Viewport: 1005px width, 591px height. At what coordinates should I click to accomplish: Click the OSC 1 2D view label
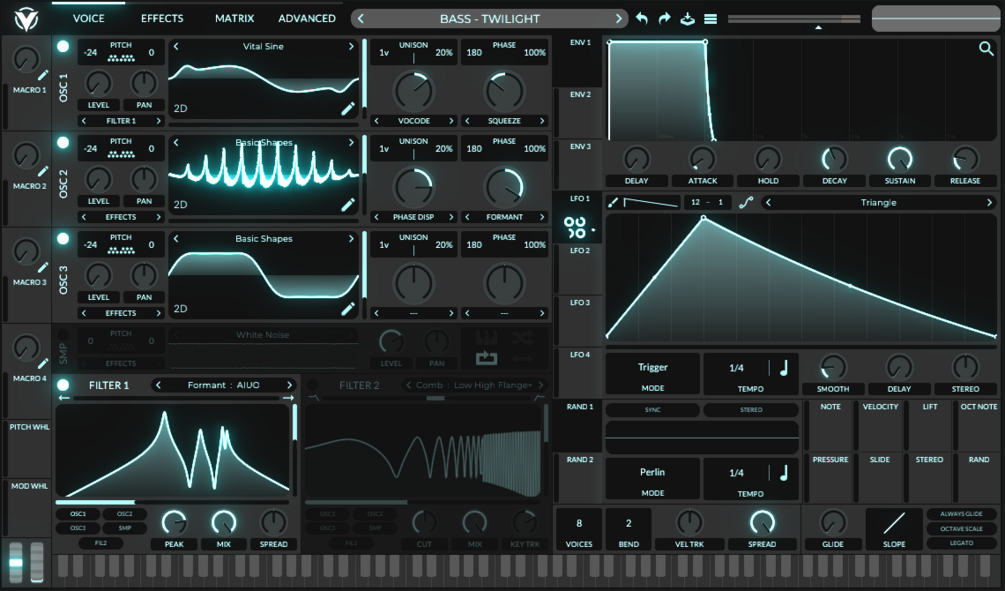click(x=181, y=109)
